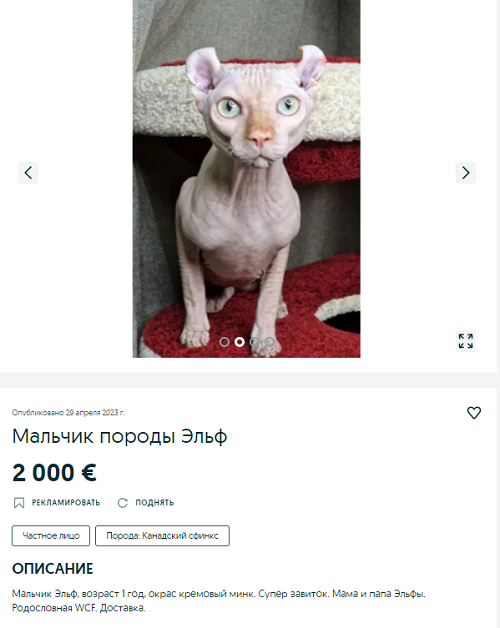Go to the next photo with right arrow
Screen dimensions: 500x628
click(x=466, y=173)
